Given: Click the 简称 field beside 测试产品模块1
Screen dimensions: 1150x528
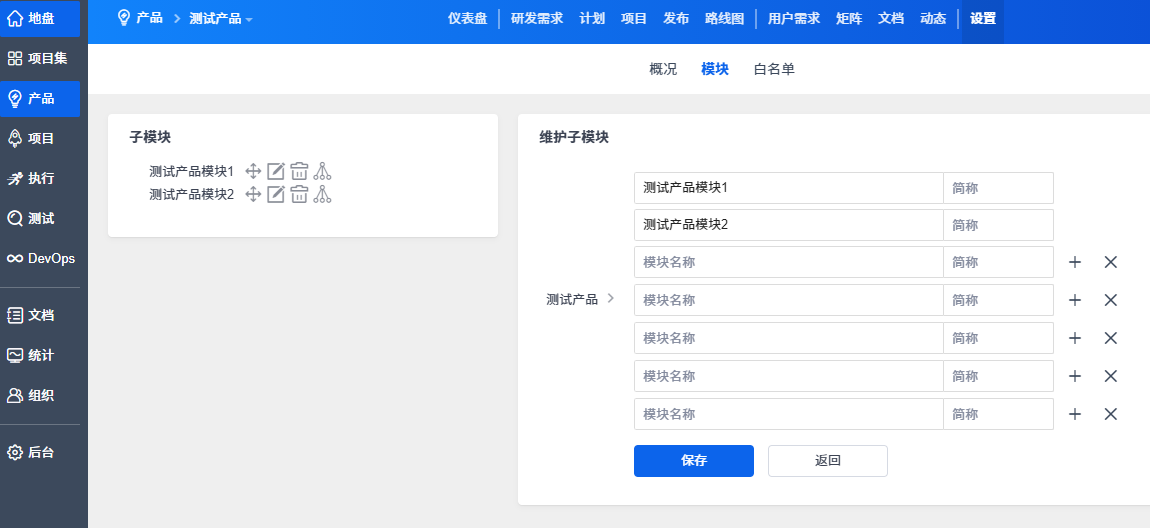Looking at the screenshot, I should (x=997, y=188).
